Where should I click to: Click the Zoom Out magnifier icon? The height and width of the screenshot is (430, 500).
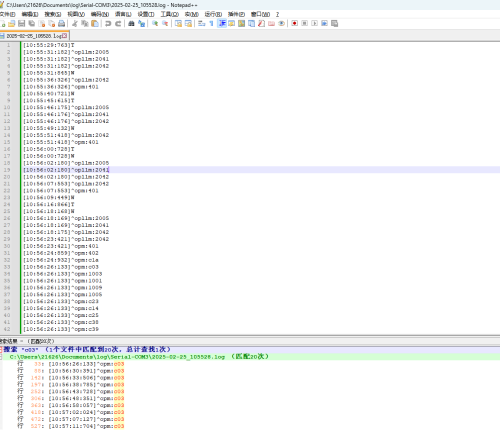[165, 23]
